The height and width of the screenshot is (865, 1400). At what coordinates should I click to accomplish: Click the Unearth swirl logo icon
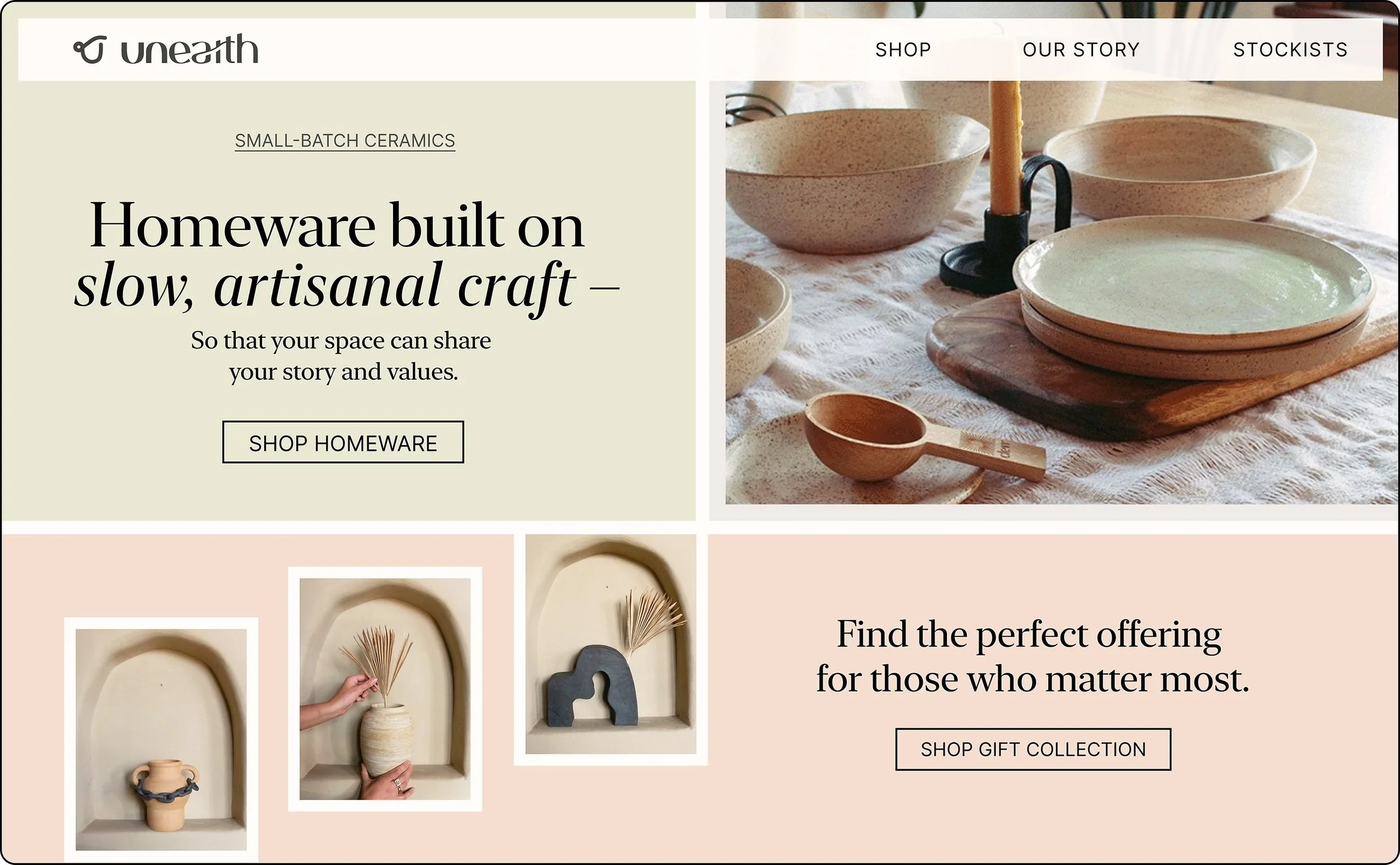tap(90, 50)
